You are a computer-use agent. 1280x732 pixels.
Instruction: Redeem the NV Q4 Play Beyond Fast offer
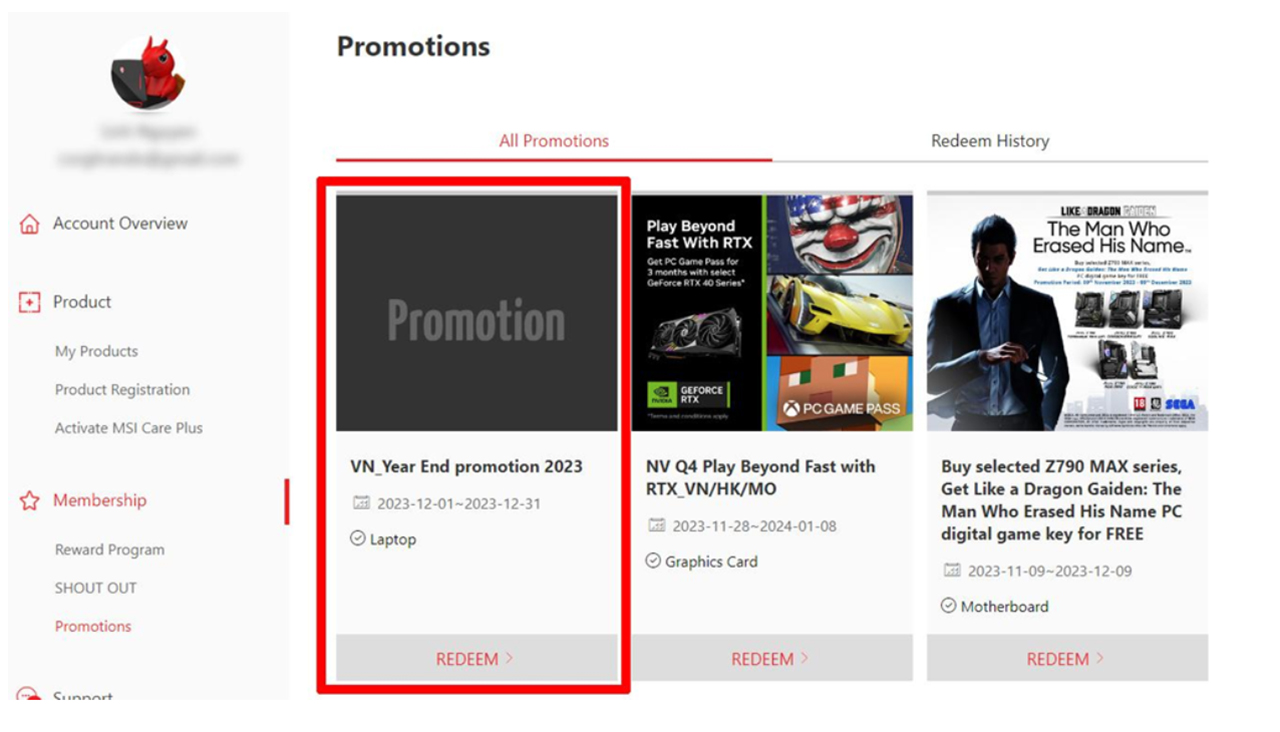coord(772,658)
